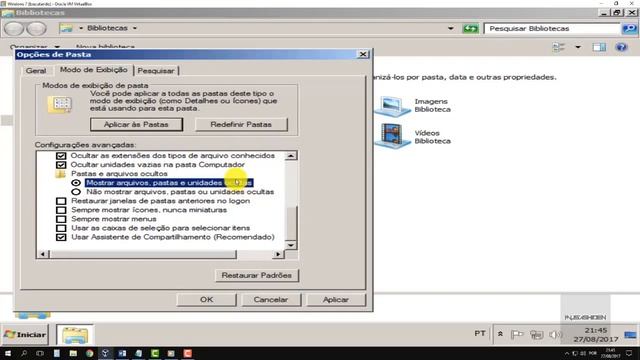Click scroll left arrow in settings list
640x360 pixels.
pyautogui.click(x=43, y=254)
